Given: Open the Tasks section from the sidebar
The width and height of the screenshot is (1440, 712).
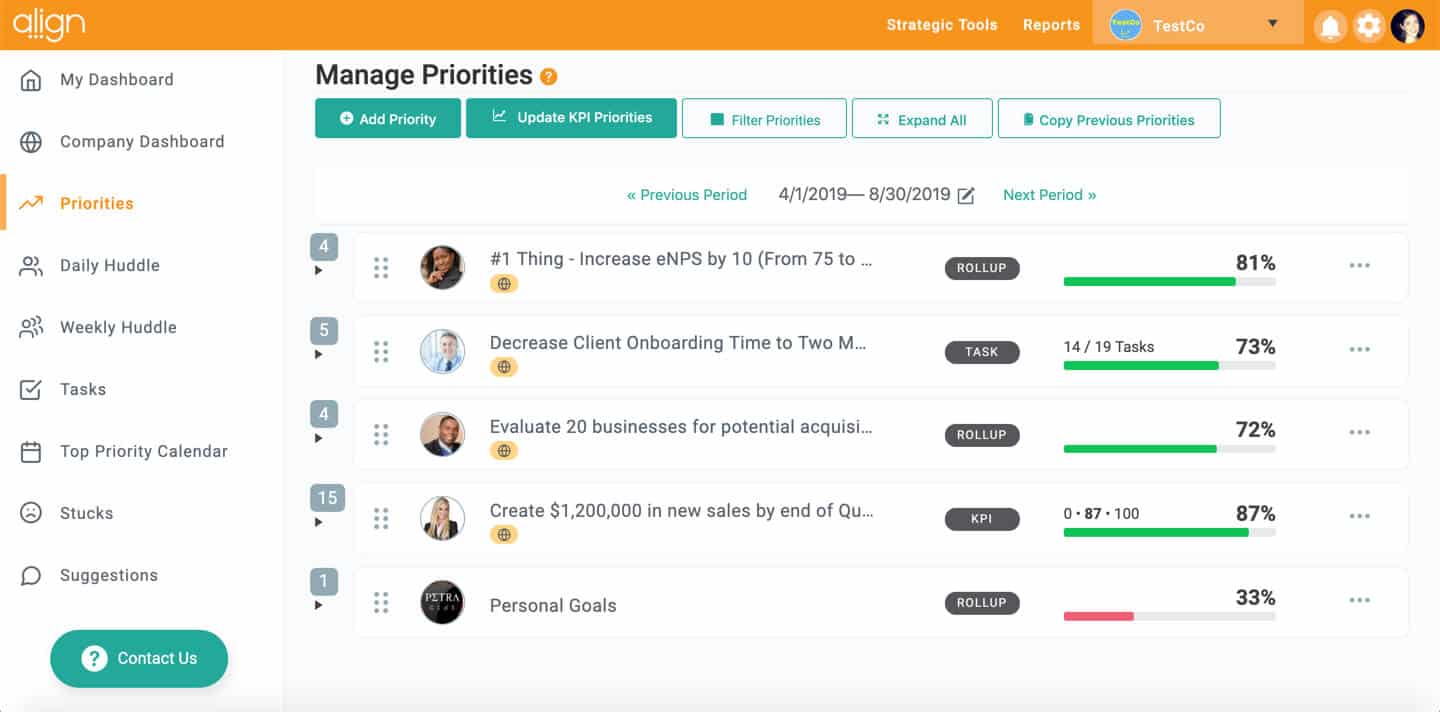Looking at the screenshot, I should coord(31,389).
